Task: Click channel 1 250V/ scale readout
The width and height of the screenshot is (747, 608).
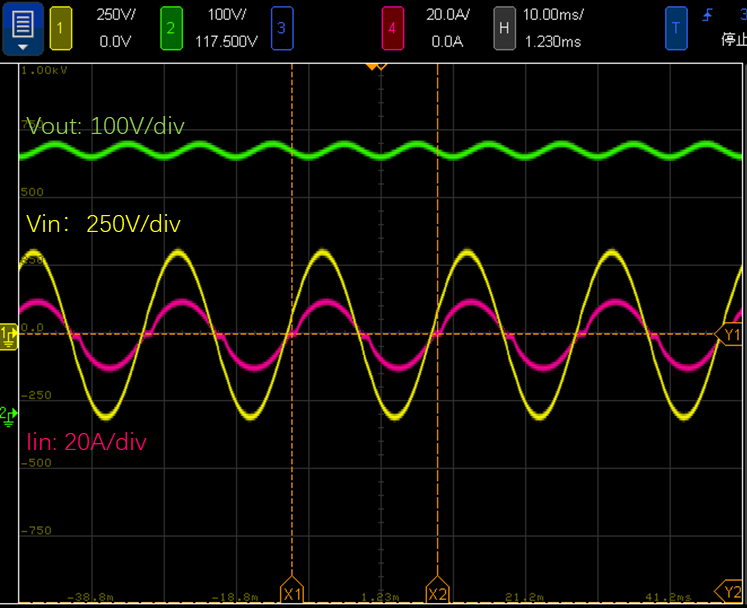Action: tap(115, 16)
